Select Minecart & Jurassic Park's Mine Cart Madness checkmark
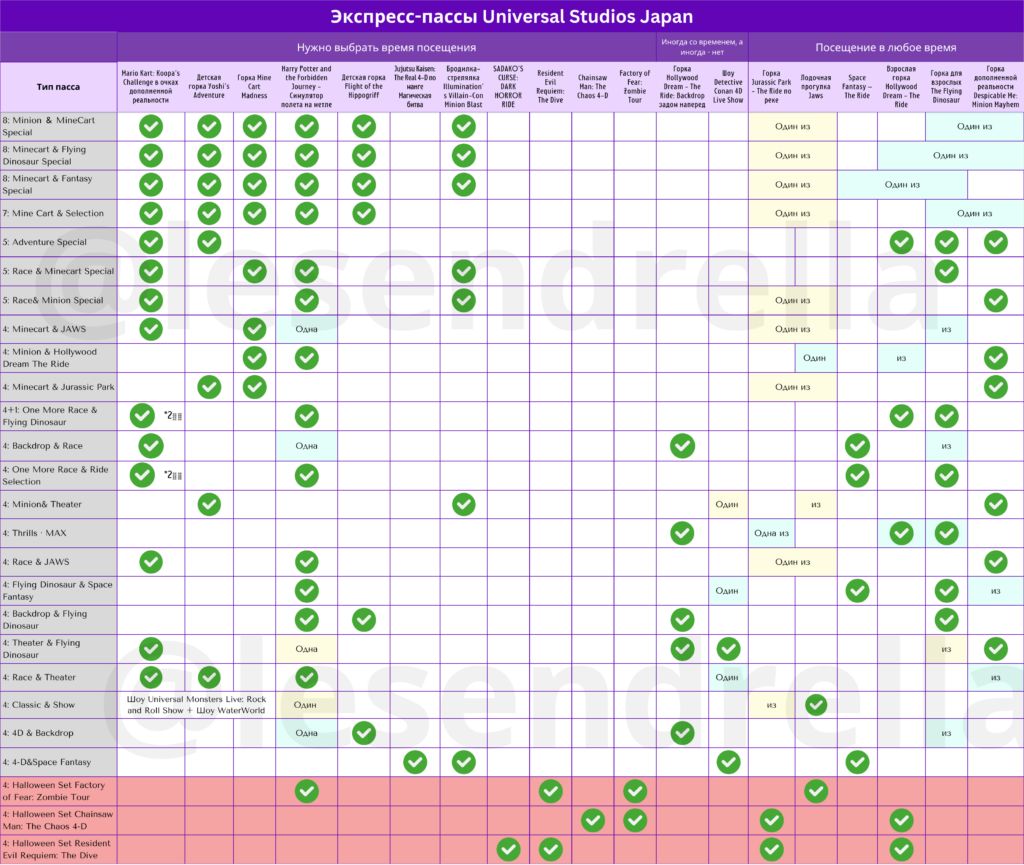 254,387
